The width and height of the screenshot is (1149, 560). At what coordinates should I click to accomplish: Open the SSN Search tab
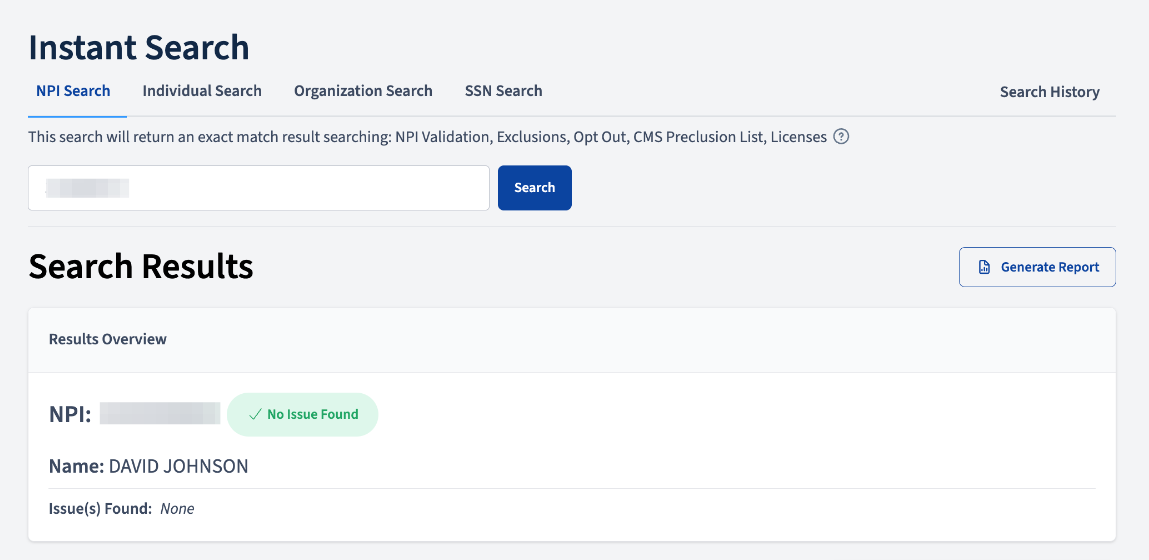coord(503,92)
